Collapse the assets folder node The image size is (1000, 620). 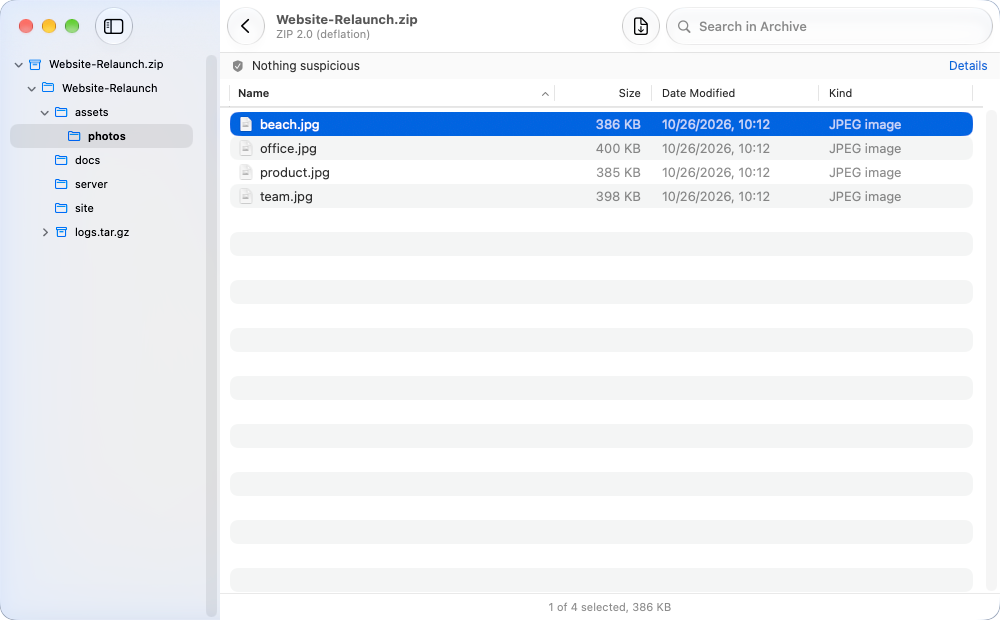click(45, 113)
